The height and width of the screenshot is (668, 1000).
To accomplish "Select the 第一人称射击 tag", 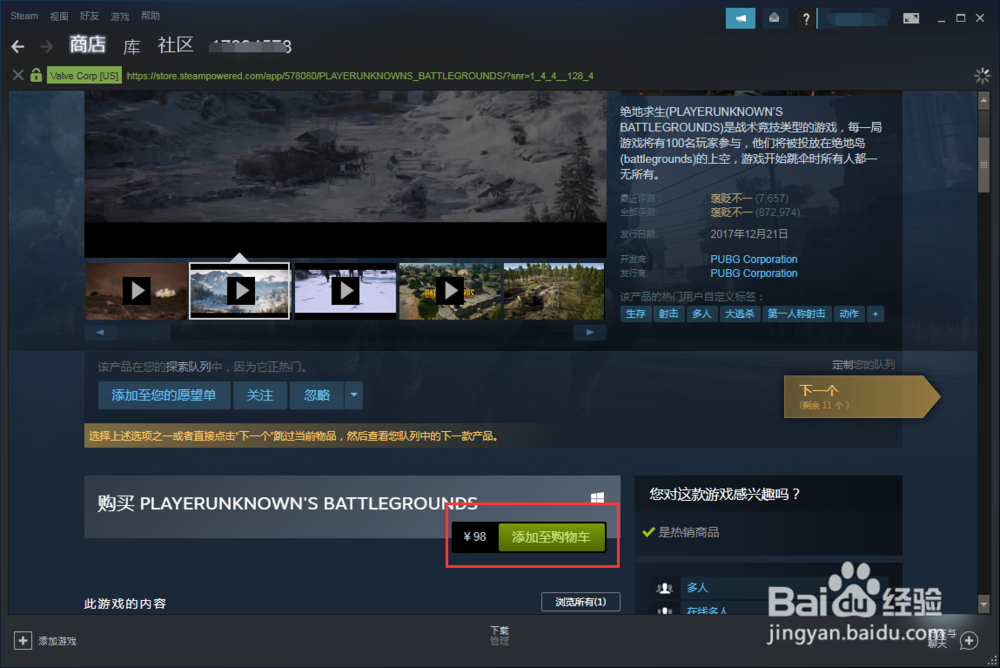I will click(x=797, y=314).
